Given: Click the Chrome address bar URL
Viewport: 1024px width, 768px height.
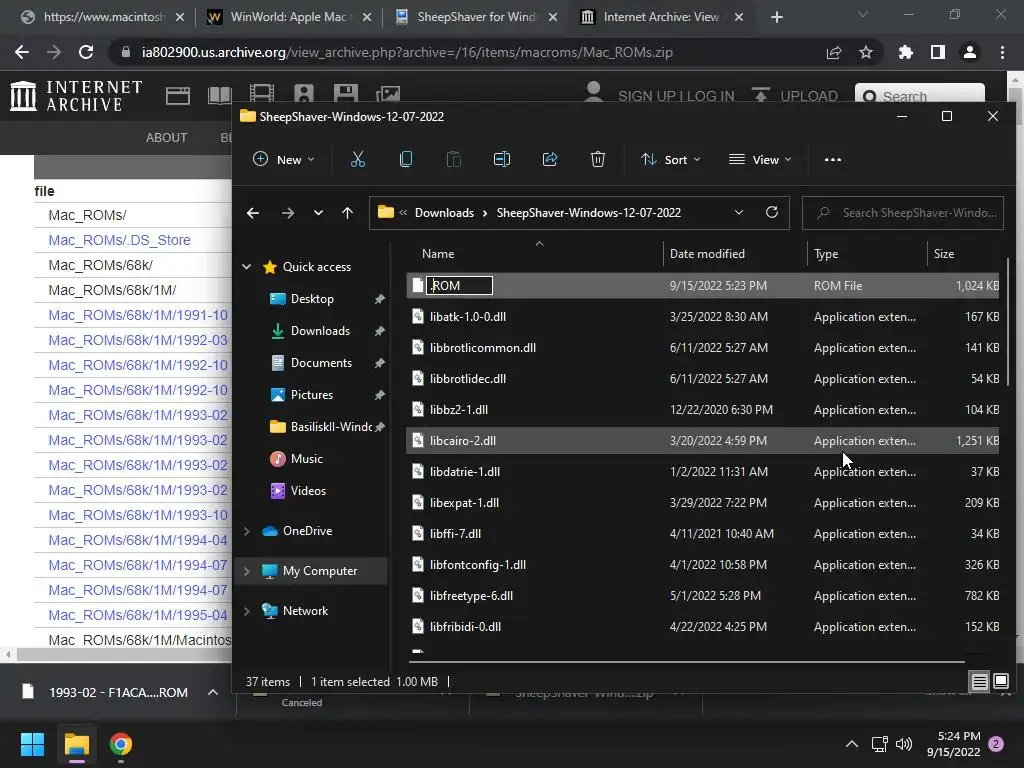Looking at the screenshot, I should 407,52.
